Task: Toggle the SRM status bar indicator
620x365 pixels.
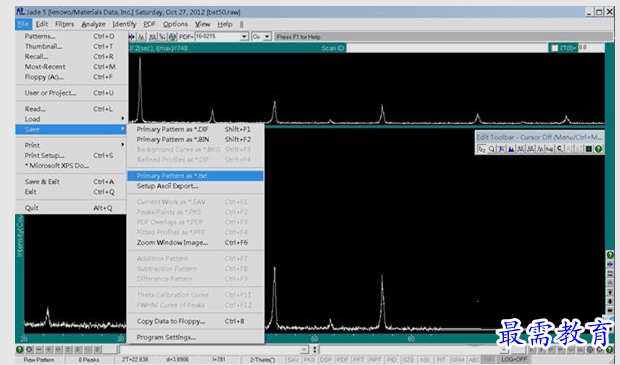Action: (458, 359)
